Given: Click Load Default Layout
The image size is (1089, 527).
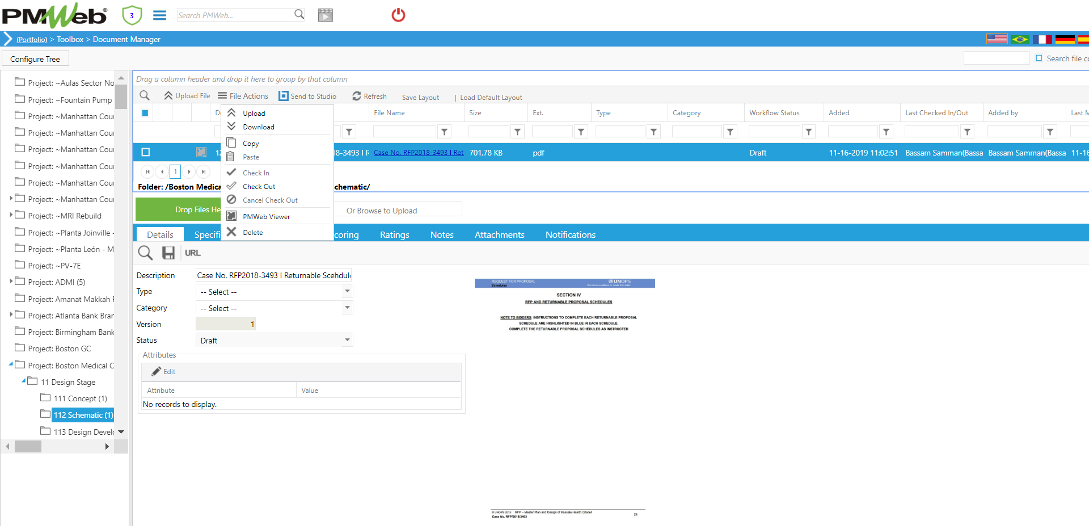Looking at the screenshot, I should click(x=491, y=97).
